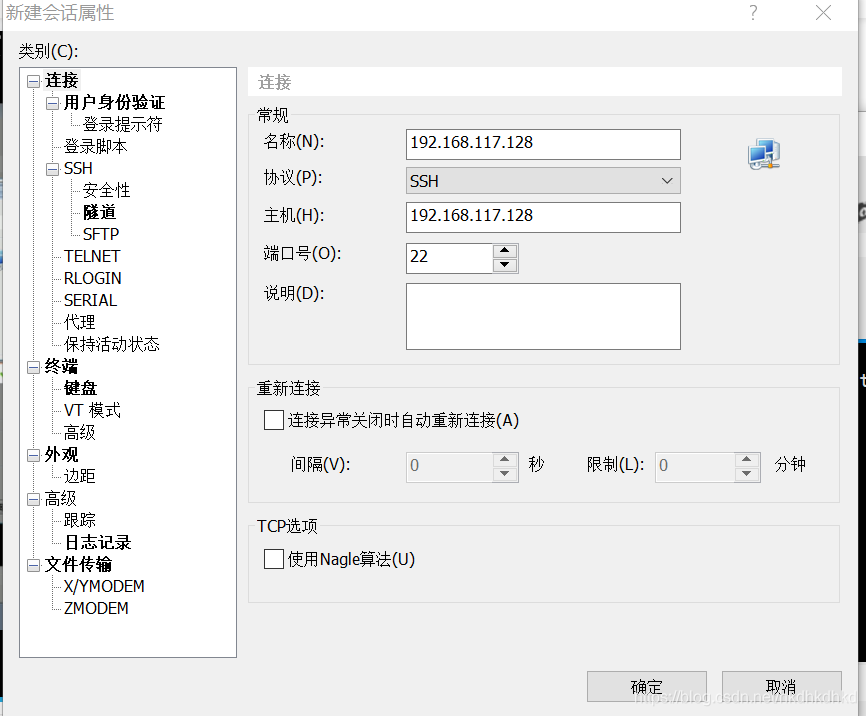Screen dimensions: 866x716
Task: Select SSH in the category tree
Action: coord(78,169)
